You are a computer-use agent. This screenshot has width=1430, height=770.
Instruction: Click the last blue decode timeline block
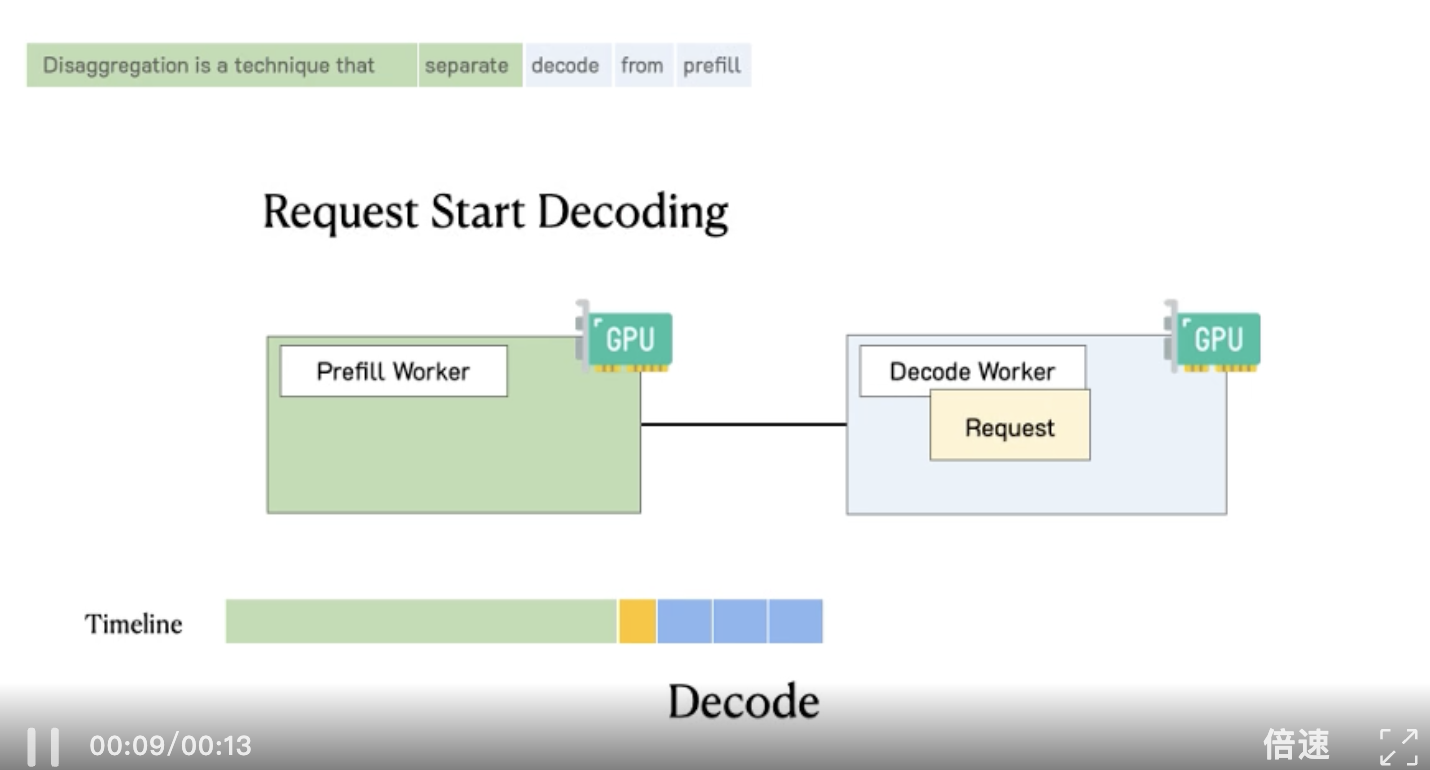pos(796,621)
